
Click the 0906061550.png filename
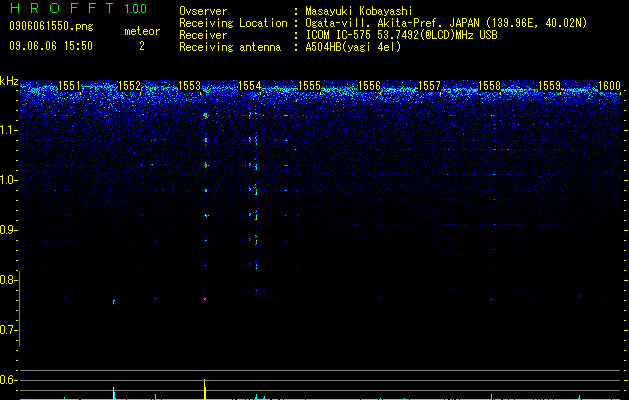point(51,26)
